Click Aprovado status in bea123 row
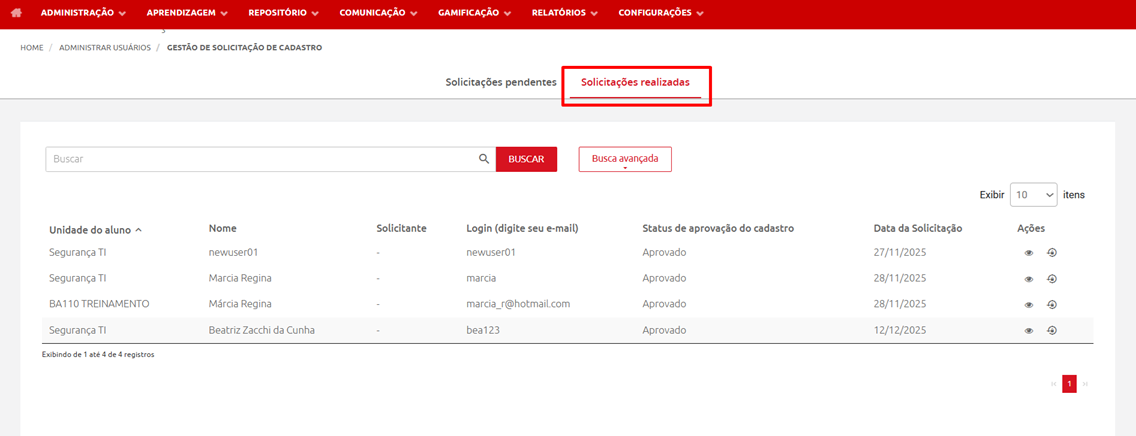The height and width of the screenshot is (436, 1136). tap(664, 331)
